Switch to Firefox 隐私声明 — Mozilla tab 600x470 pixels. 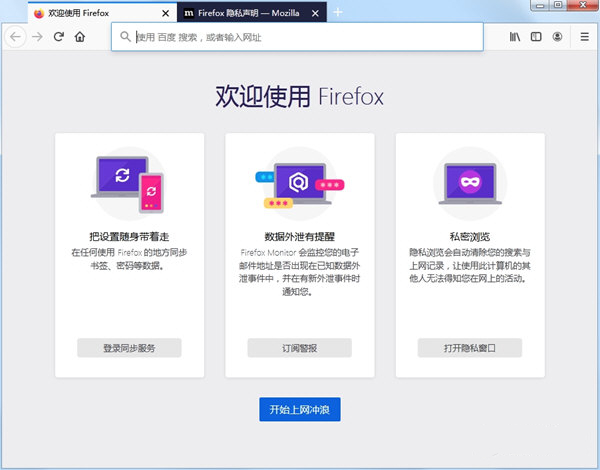point(252,13)
